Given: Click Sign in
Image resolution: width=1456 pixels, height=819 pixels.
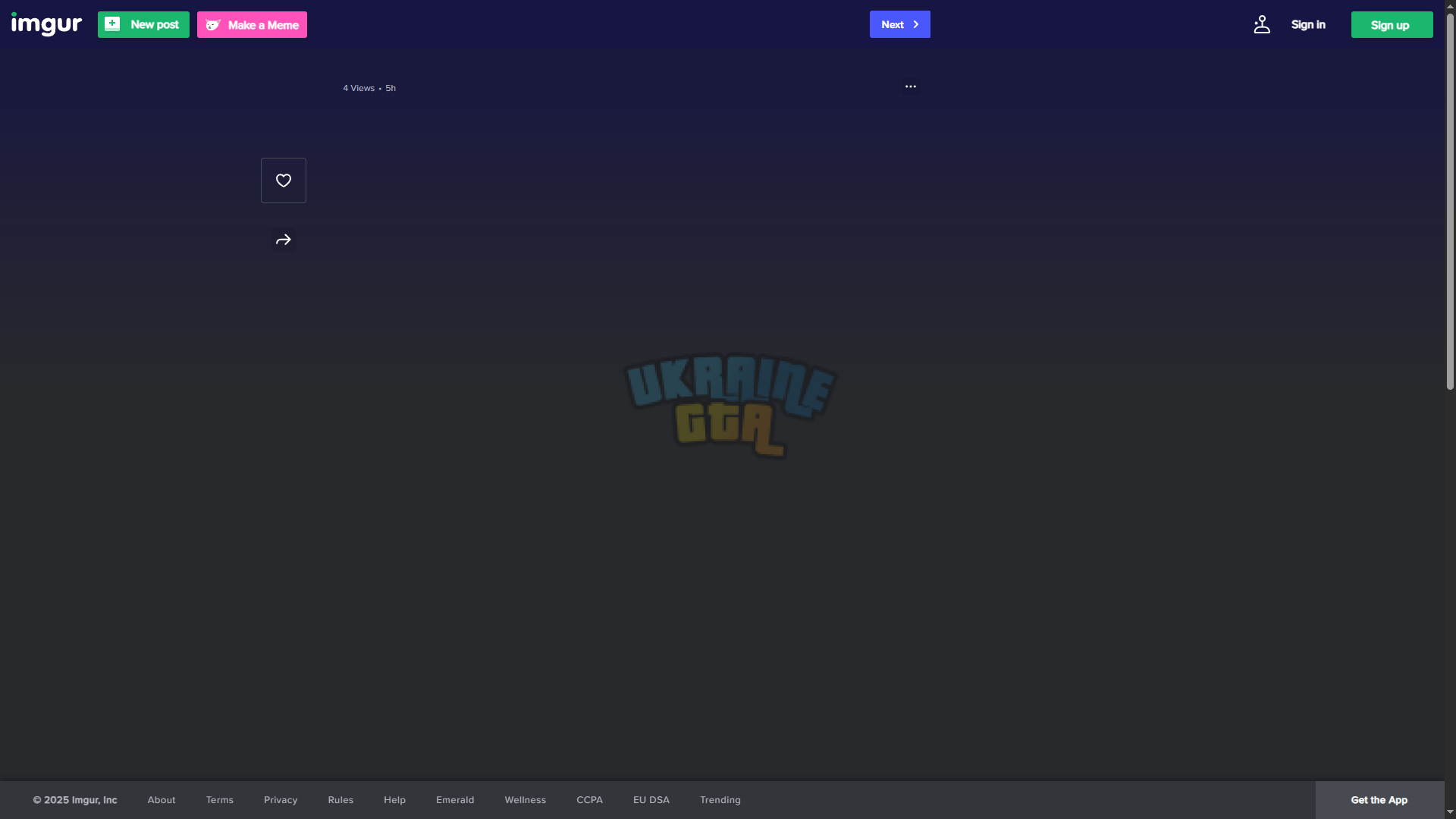Looking at the screenshot, I should 1308,24.
